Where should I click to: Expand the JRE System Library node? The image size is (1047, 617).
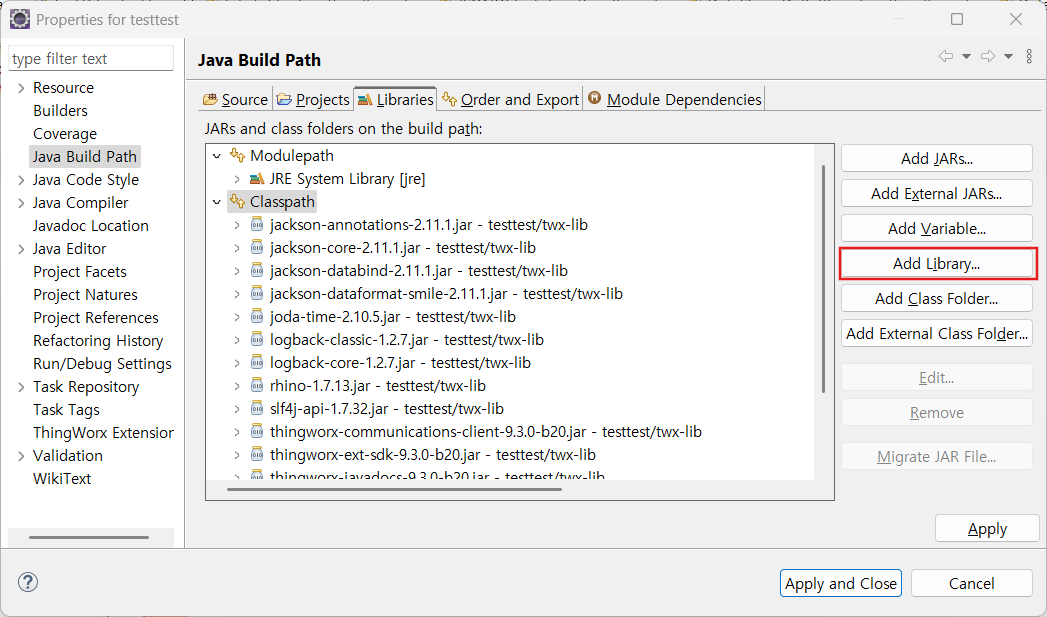237,179
